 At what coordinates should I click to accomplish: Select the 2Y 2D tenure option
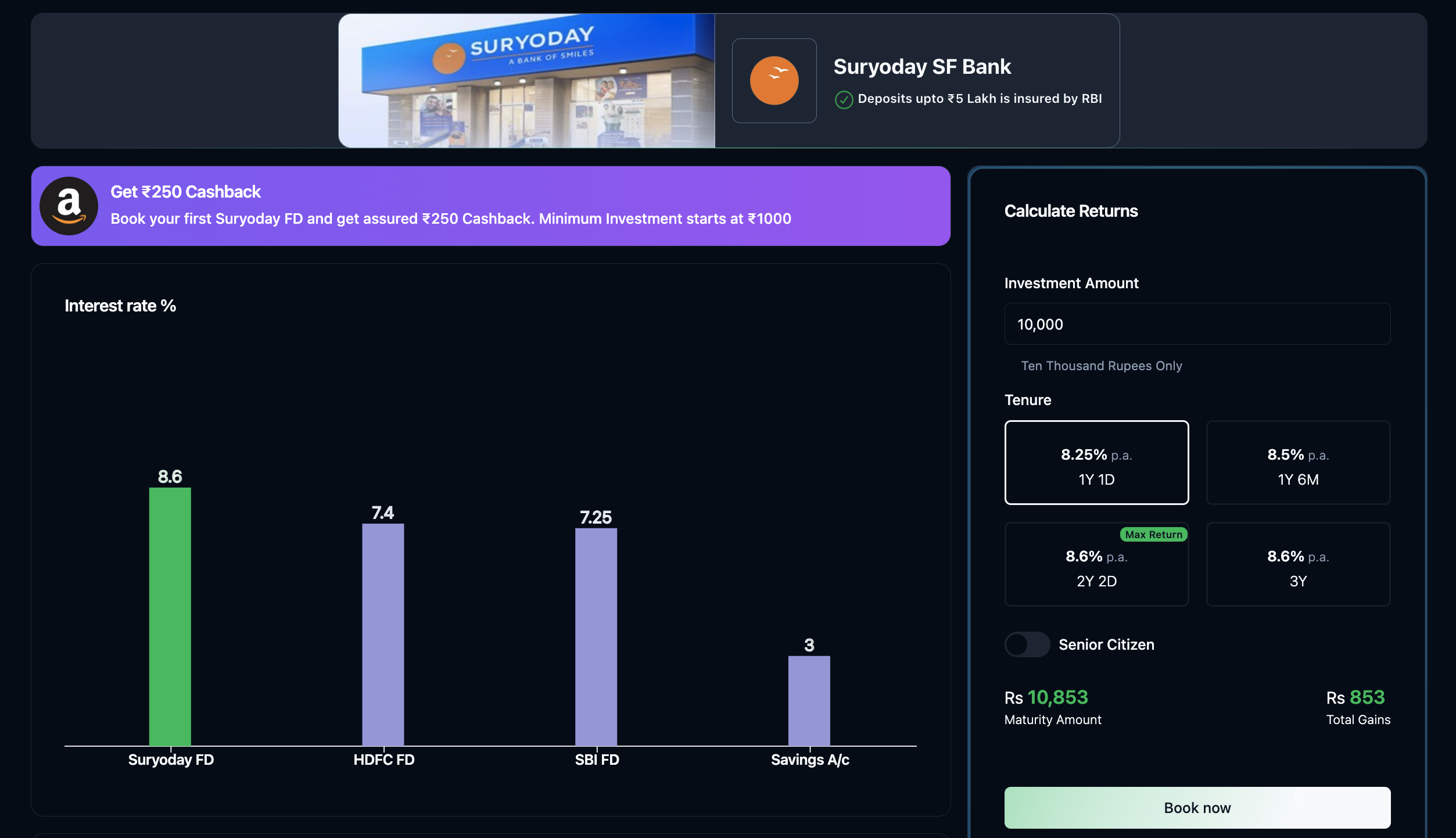tap(1096, 564)
